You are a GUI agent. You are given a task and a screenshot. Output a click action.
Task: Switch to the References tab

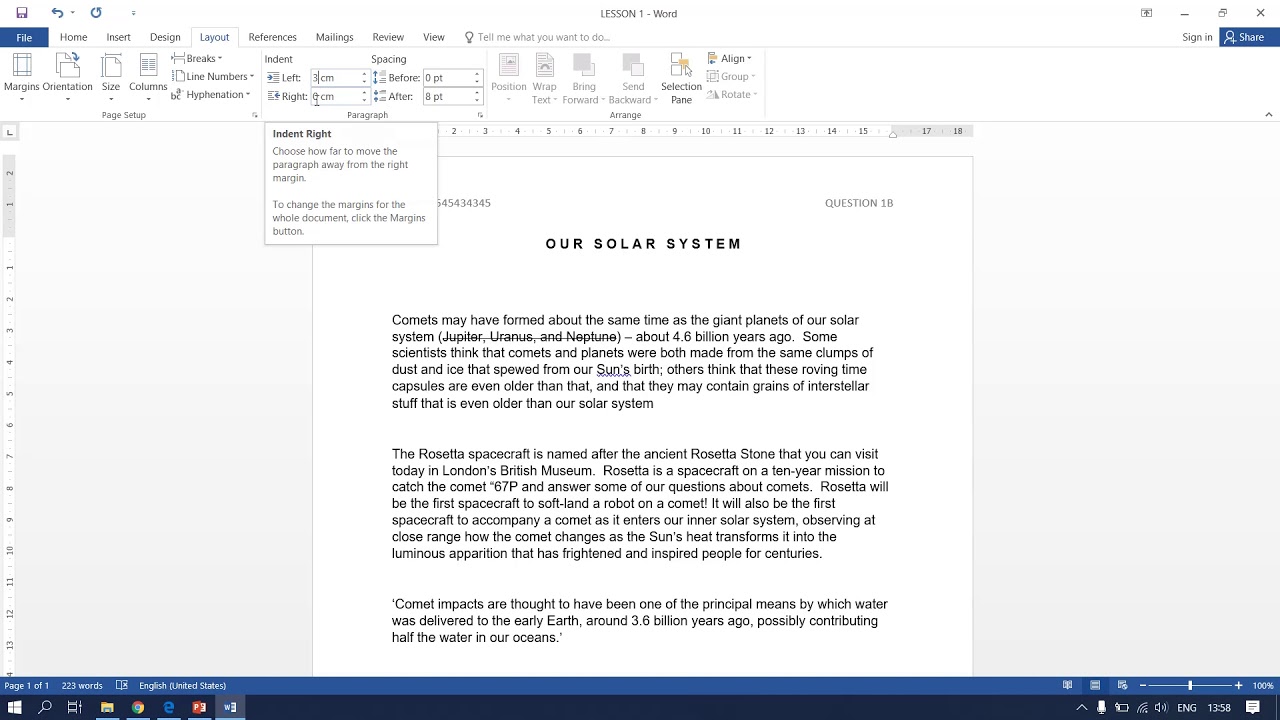272,37
